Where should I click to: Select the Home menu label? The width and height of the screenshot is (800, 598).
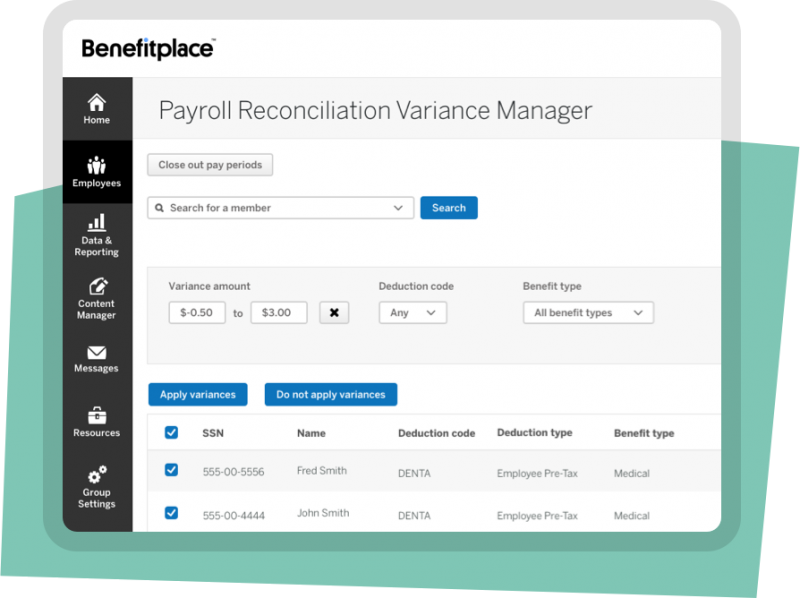(x=96, y=120)
